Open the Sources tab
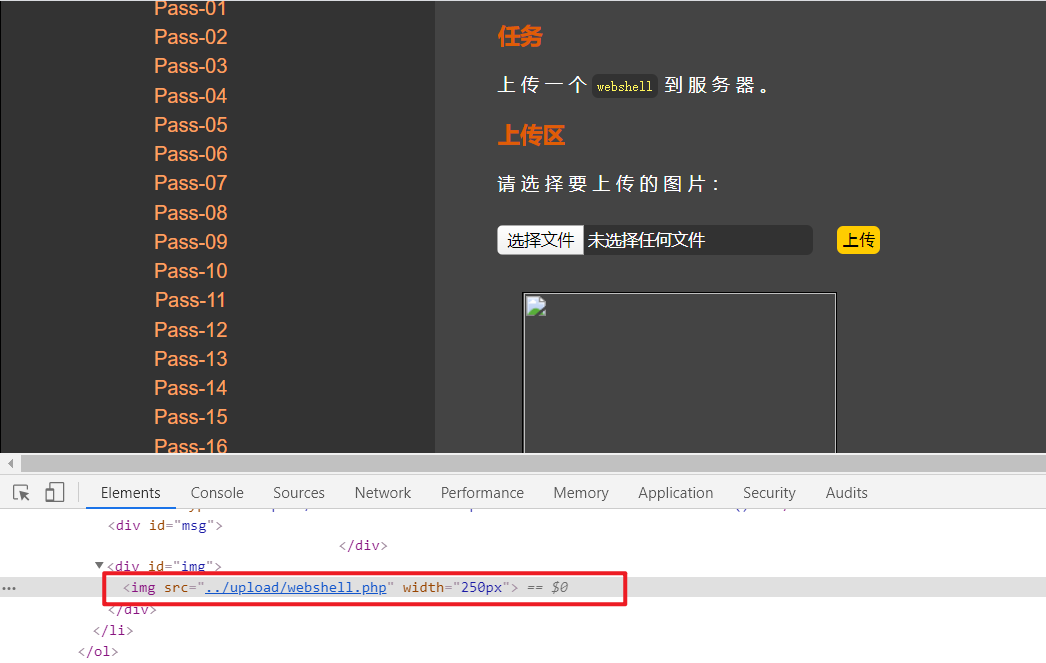Screen dimensions: 1046x663 pyautogui.click(x=299, y=493)
